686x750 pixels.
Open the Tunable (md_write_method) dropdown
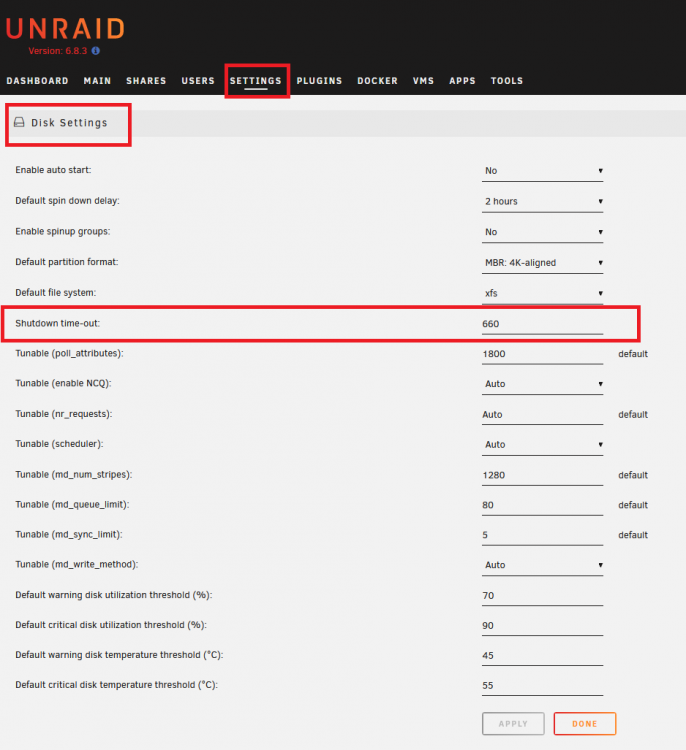coord(542,565)
